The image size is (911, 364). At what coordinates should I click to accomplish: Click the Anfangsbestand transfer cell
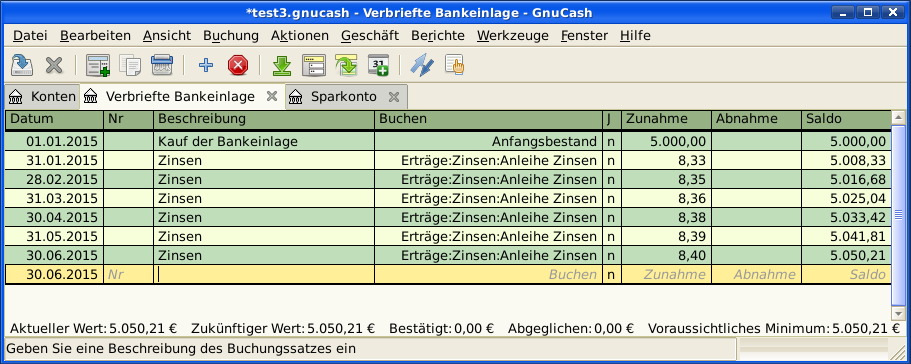coord(489,141)
